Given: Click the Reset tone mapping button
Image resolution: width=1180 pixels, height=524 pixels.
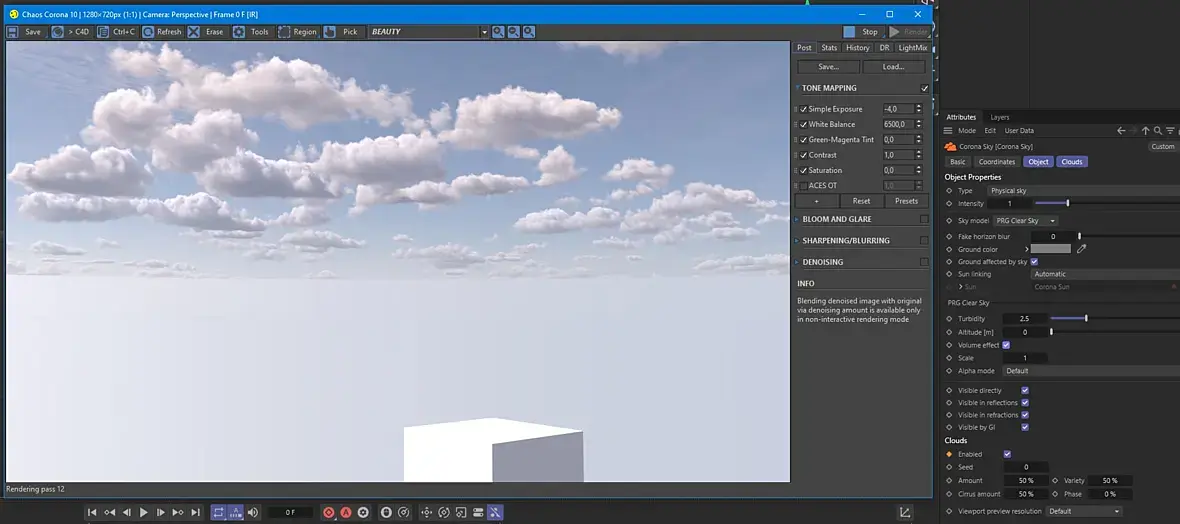Looking at the screenshot, I should coord(861,201).
